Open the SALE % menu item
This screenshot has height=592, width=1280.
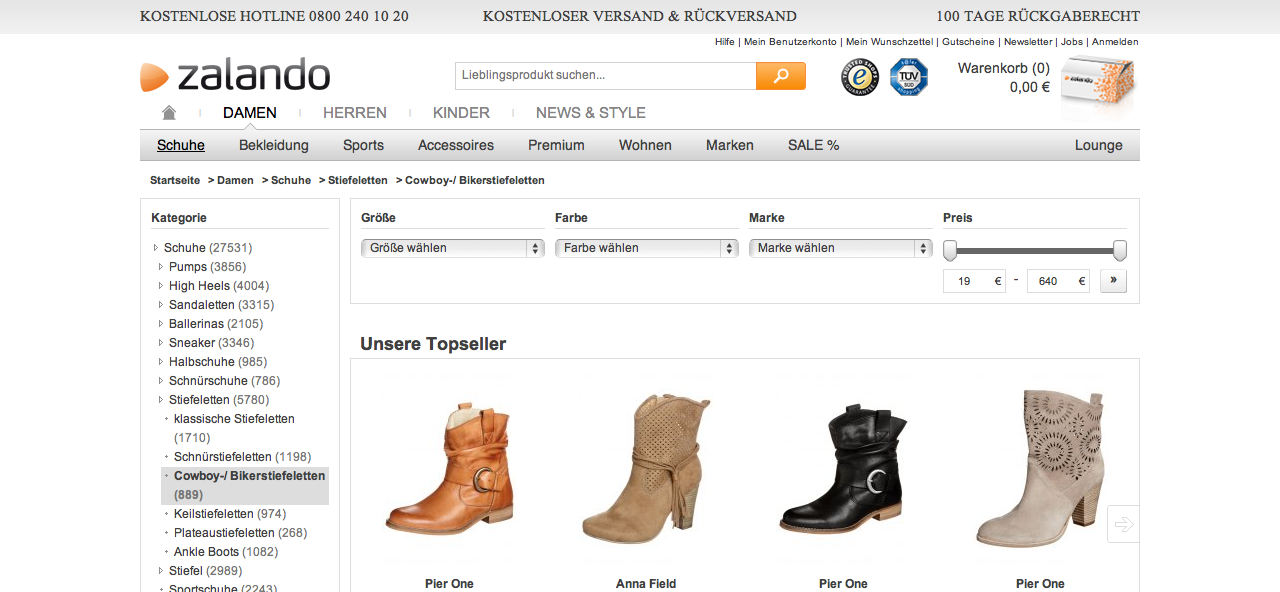pos(813,145)
